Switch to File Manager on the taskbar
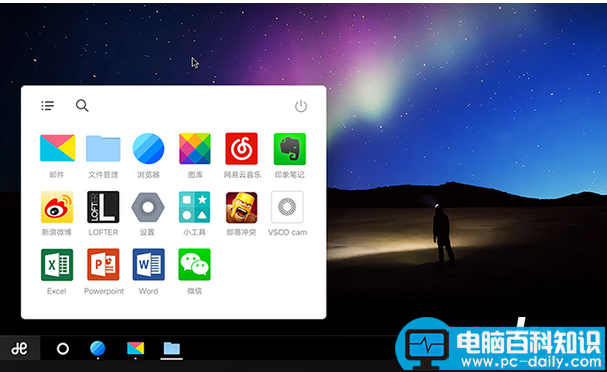The width and height of the screenshot is (607, 372). pos(171,349)
